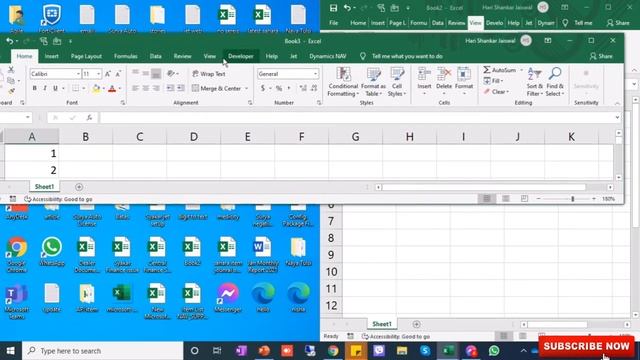Collapse the Book3 ribbon
Viewport: 640px width, 360px height.
(617, 103)
